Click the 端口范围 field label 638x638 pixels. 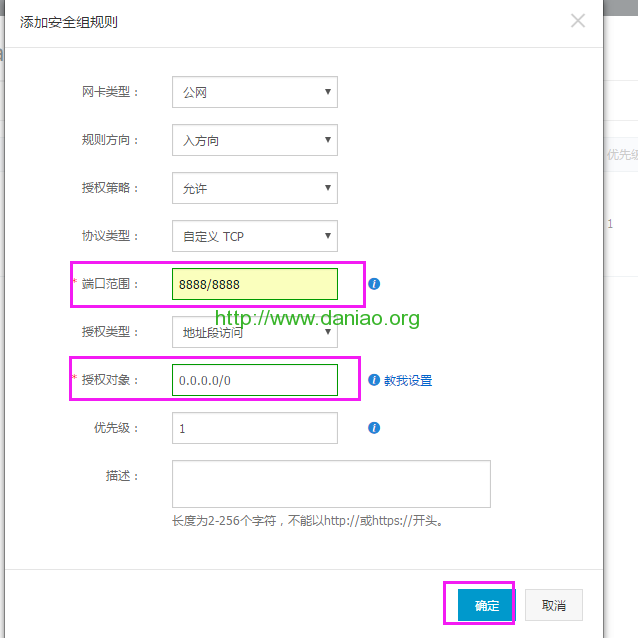(110, 284)
